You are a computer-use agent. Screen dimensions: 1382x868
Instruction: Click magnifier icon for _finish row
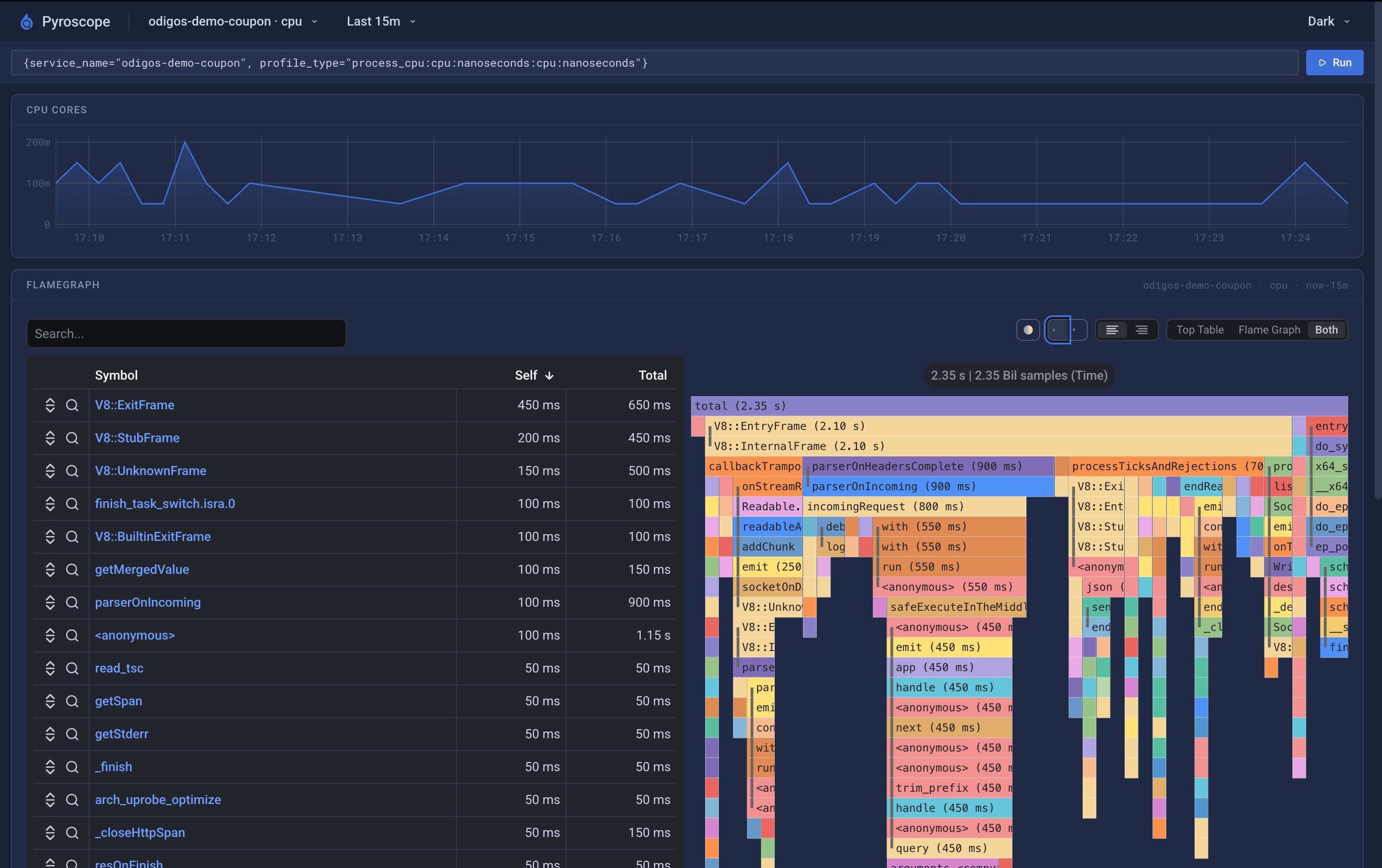point(72,767)
